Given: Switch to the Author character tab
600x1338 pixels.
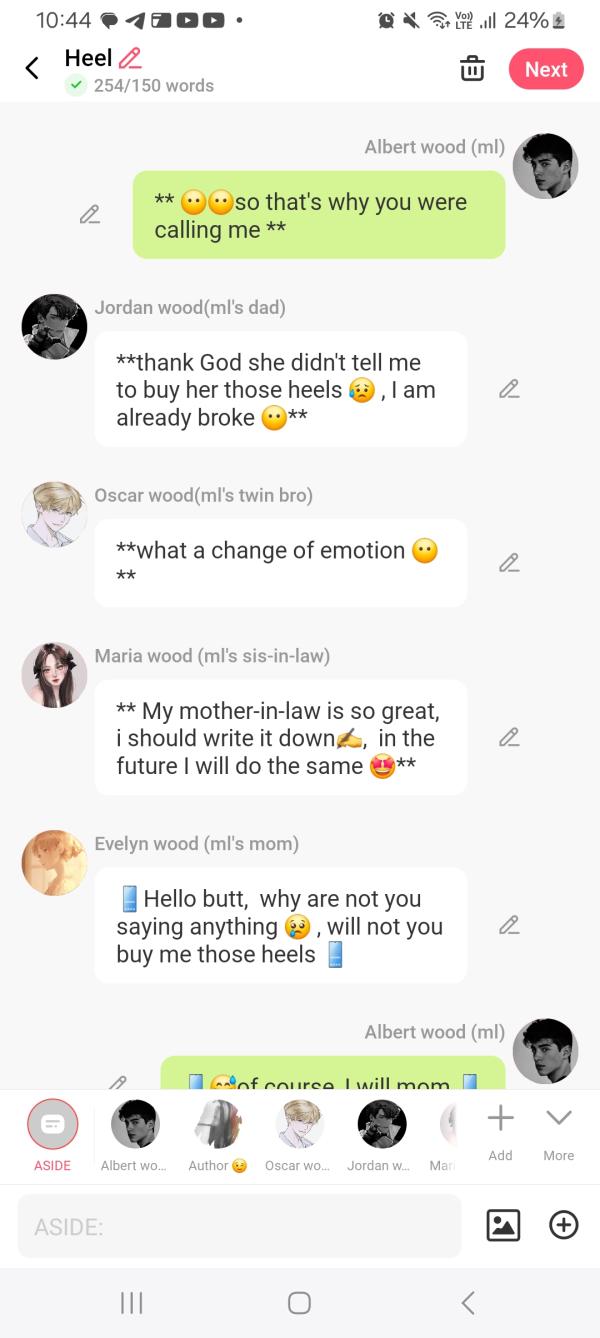Looking at the screenshot, I should (217, 1124).
